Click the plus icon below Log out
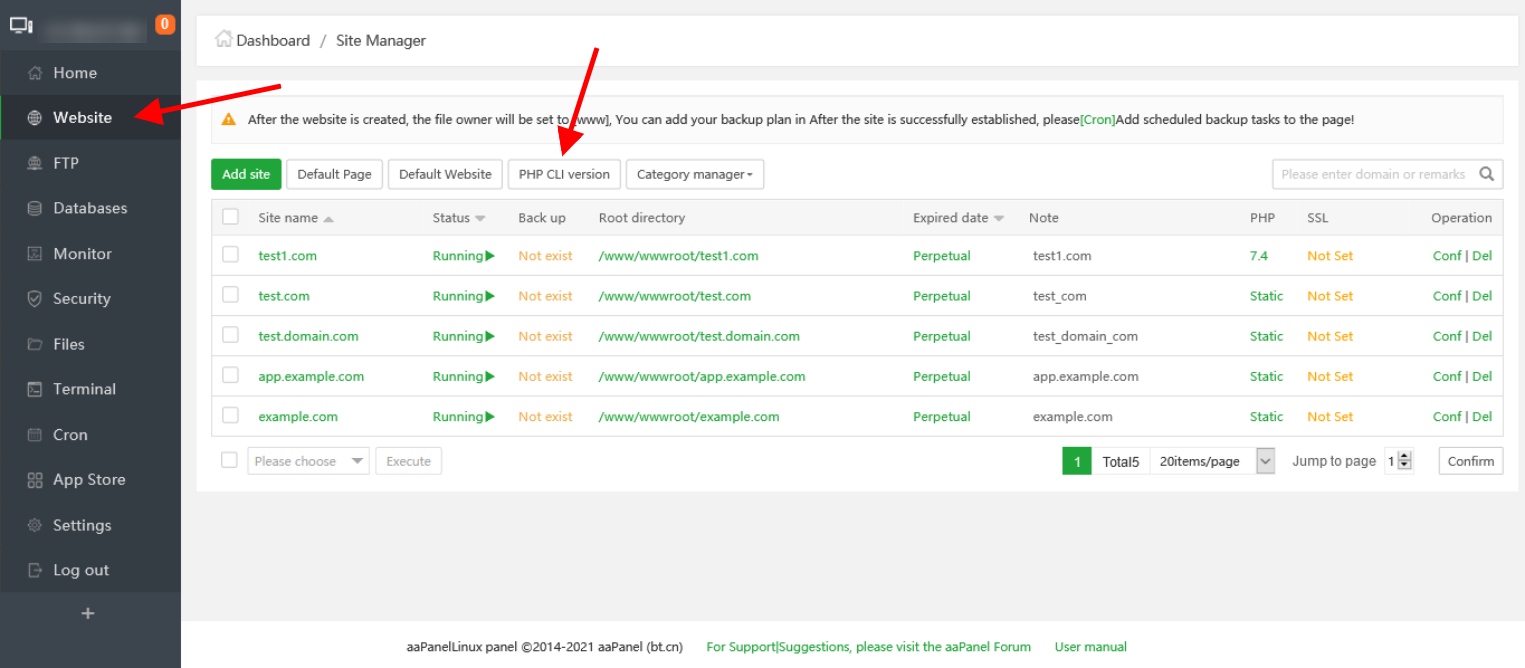The height and width of the screenshot is (668, 1525). coord(88,613)
